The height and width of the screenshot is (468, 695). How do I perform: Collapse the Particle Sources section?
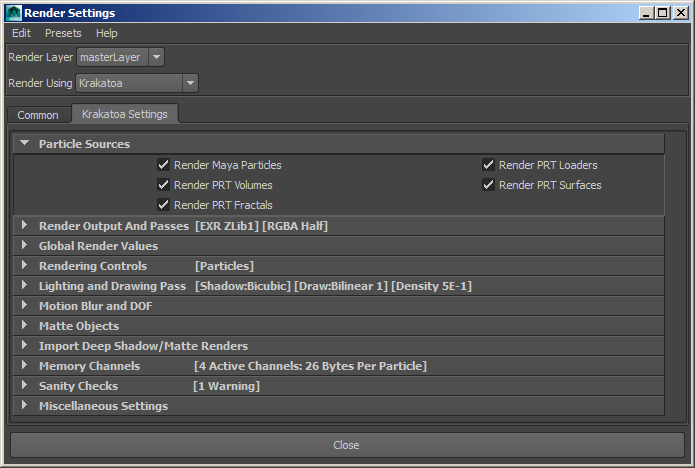(24, 143)
